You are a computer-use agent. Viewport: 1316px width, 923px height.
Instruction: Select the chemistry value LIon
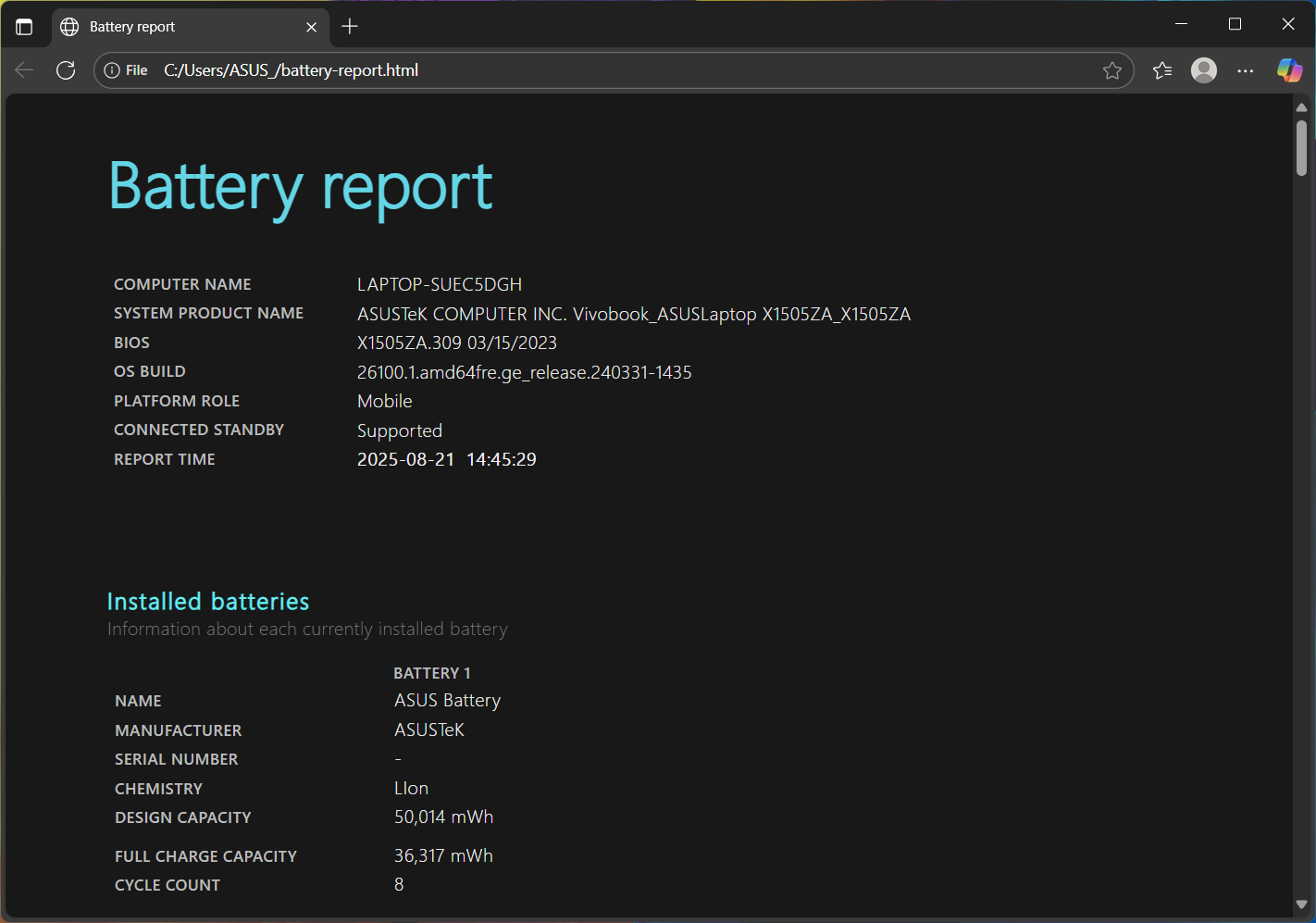(x=412, y=788)
